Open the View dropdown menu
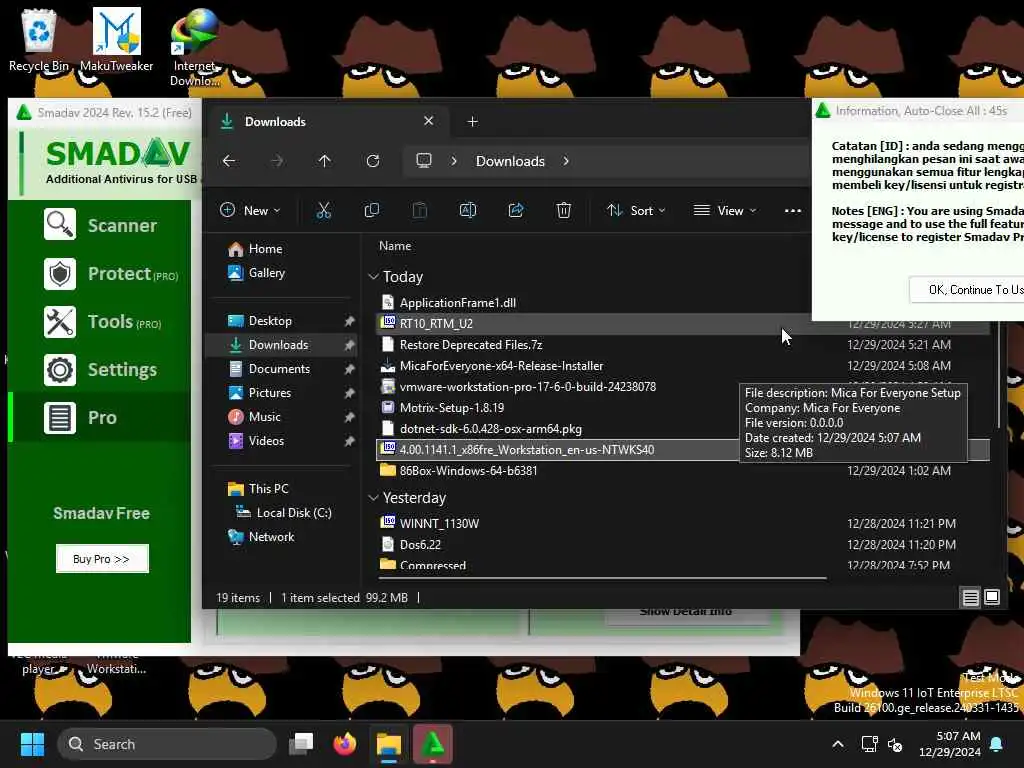 [725, 210]
